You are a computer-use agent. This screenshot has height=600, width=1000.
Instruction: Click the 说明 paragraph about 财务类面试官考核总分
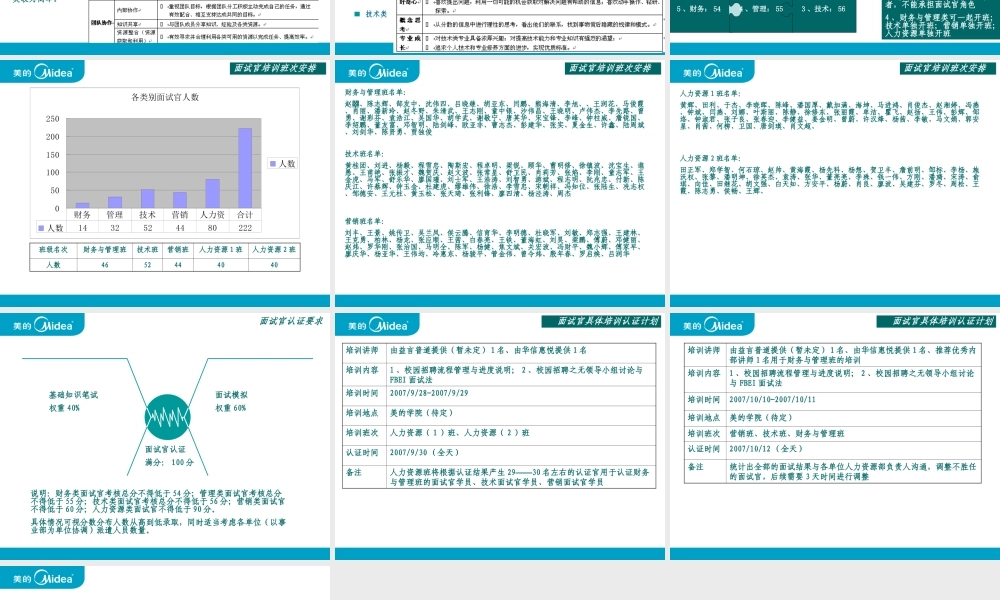pyautogui.click(x=158, y=501)
